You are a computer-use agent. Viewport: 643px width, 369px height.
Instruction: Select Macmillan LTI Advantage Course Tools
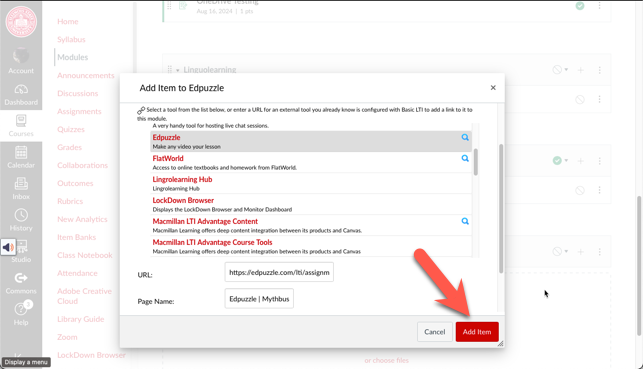(310, 246)
